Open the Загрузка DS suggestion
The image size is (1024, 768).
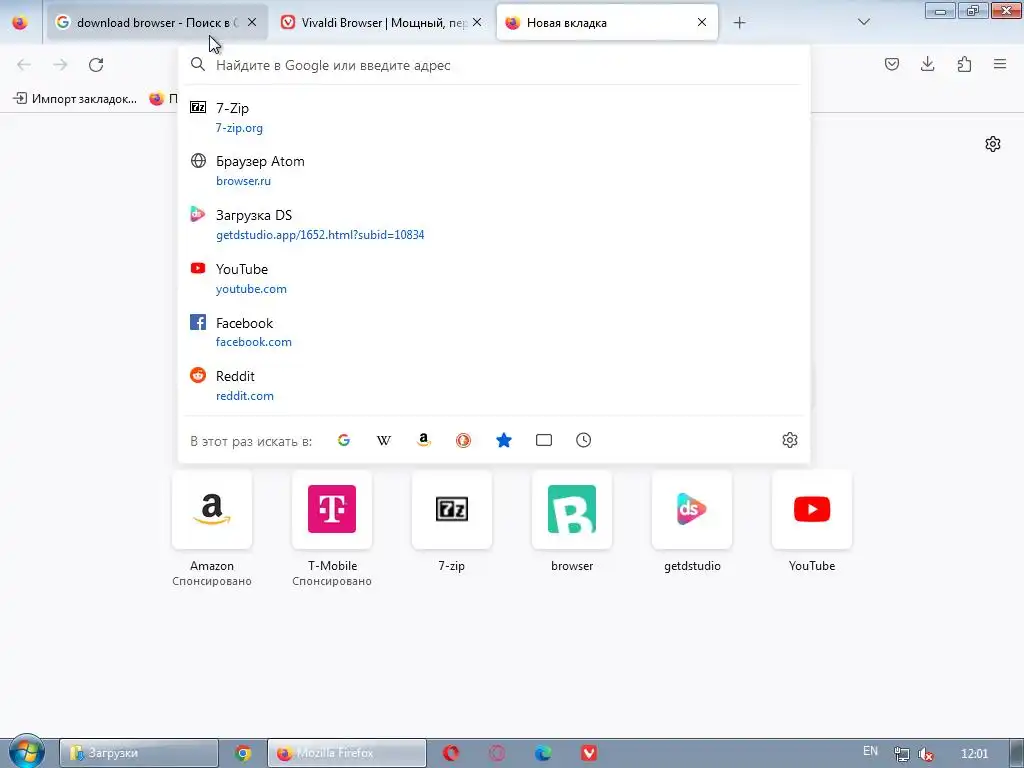point(494,224)
